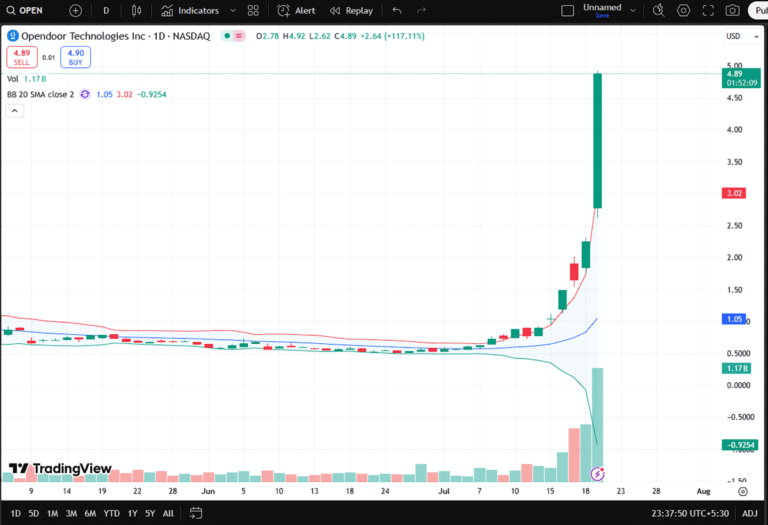Image resolution: width=768 pixels, height=525 pixels.
Task: Select the BB 20 SMA close 2 legend
Action: pyautogui.click(x=41, y=95)
